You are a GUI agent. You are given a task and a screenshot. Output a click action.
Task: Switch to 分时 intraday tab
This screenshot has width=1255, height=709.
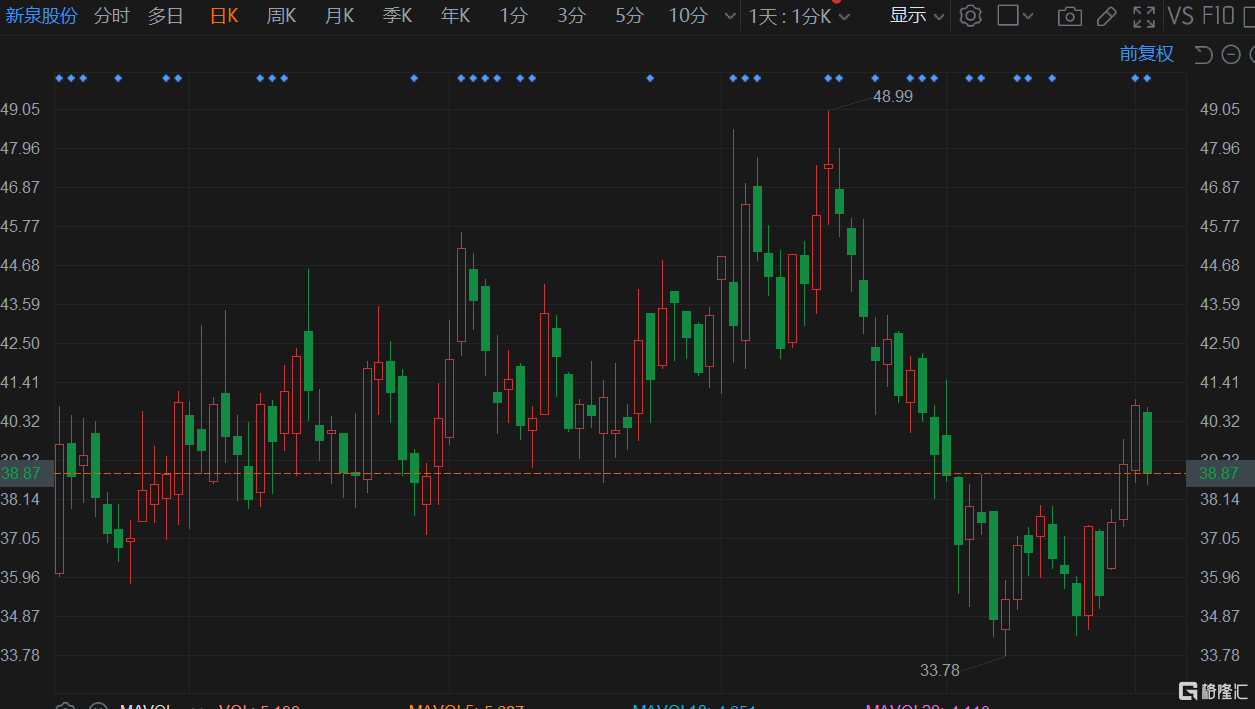pyautogui.click(x=111, y=16)
